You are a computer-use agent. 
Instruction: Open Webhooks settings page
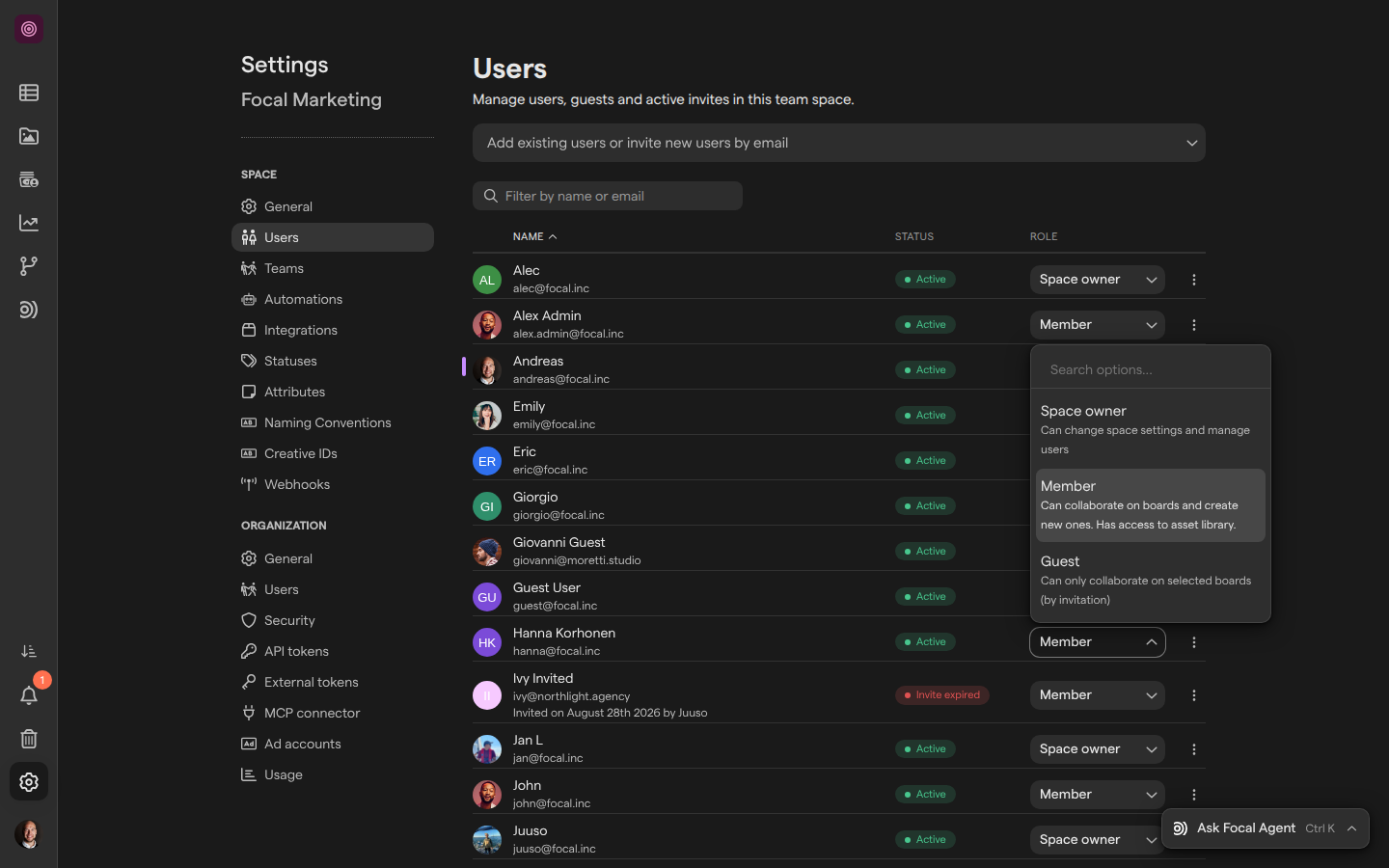pyautogui.click(x=333, y=484)
